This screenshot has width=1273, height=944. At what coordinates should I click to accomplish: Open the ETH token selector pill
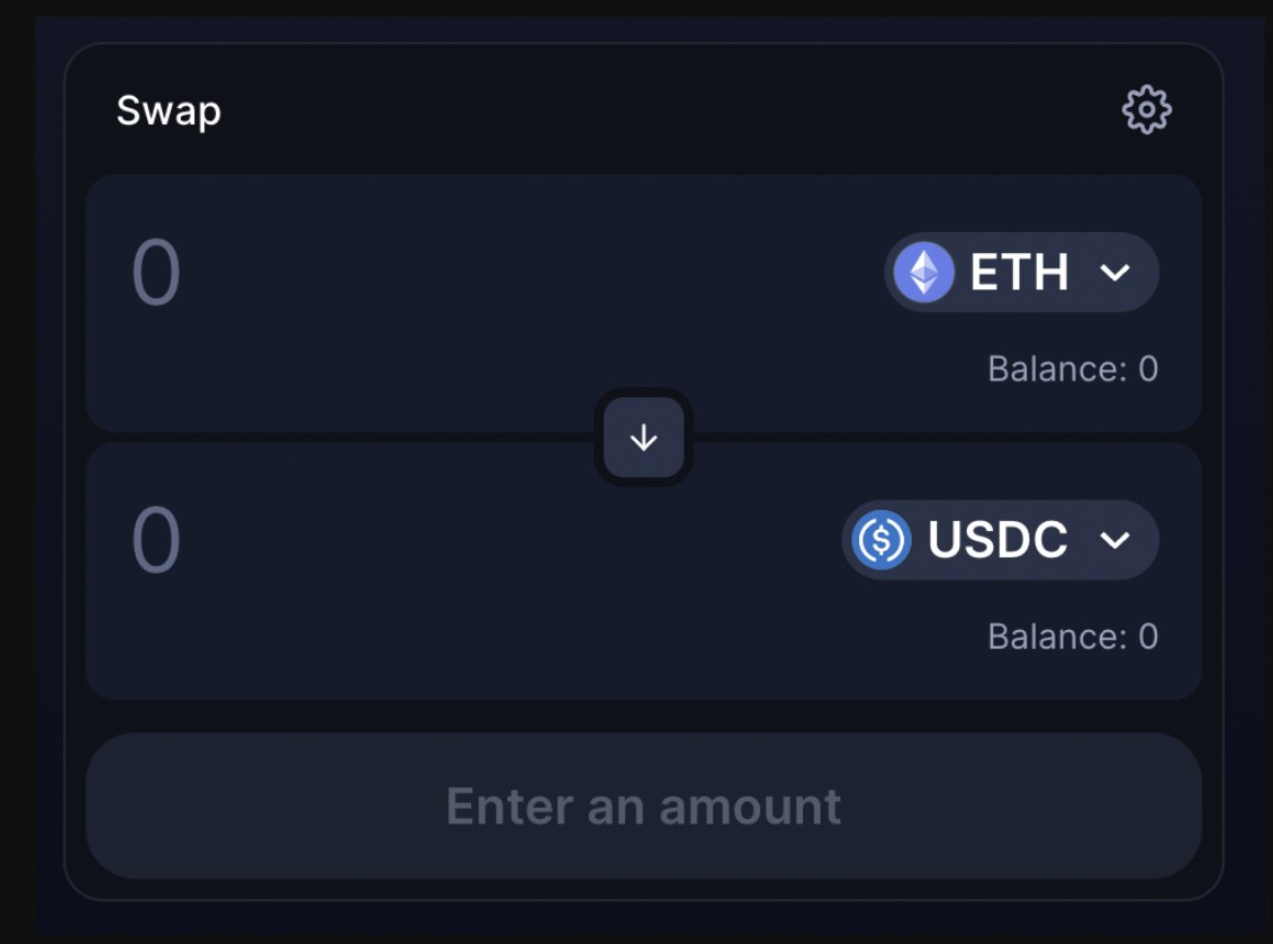coord(1021,272)
